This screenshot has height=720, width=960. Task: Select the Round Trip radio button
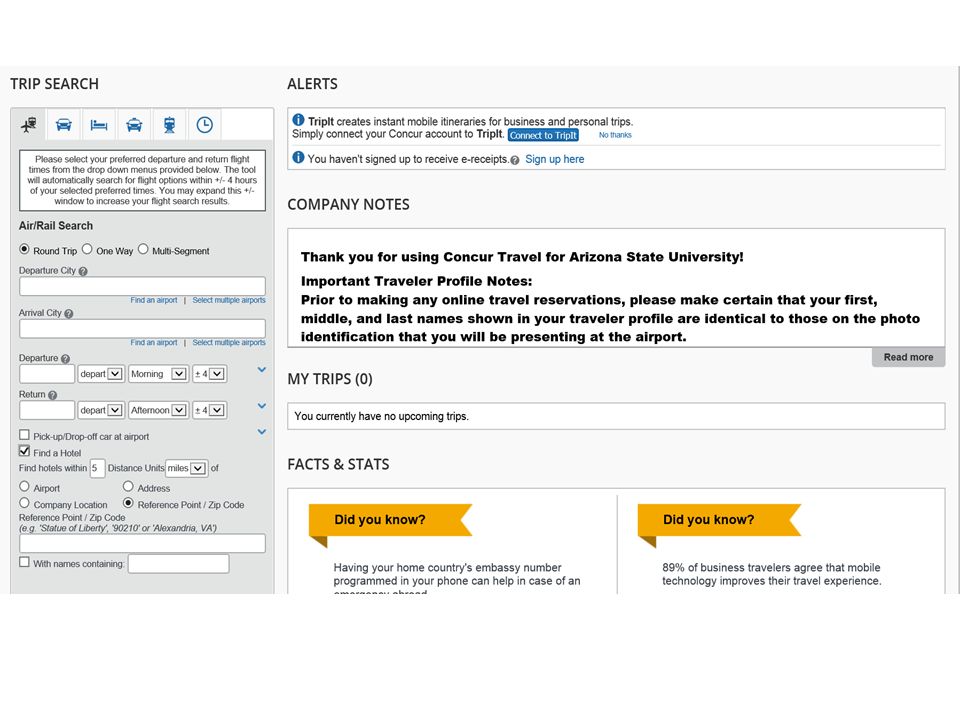(x=24, y=249)
